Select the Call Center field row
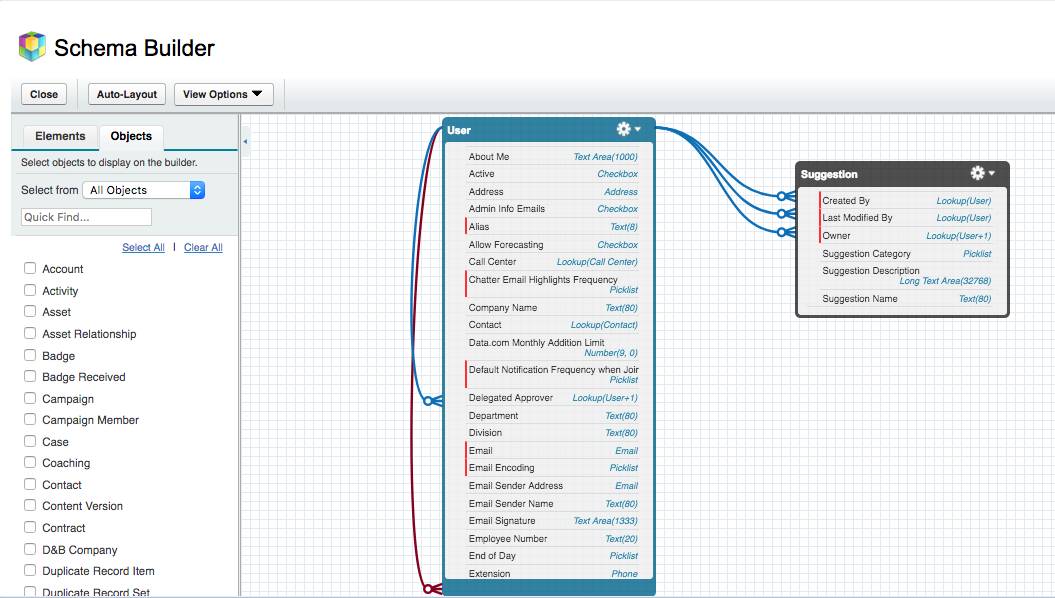 pos(552,262)
